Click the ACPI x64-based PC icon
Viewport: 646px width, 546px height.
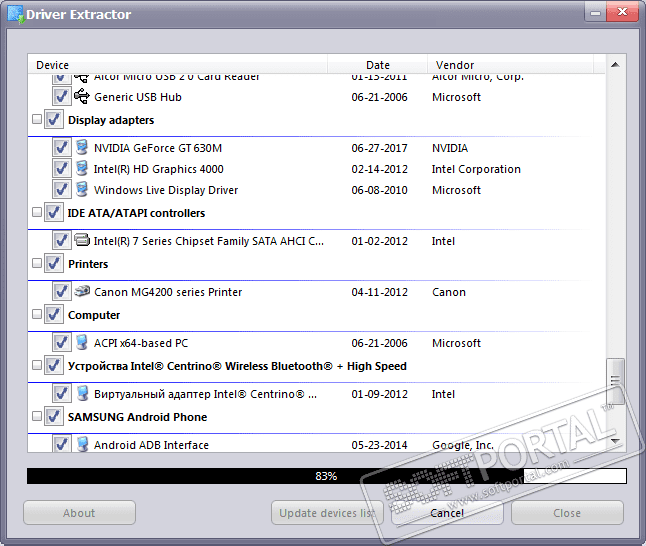[82, 342]
